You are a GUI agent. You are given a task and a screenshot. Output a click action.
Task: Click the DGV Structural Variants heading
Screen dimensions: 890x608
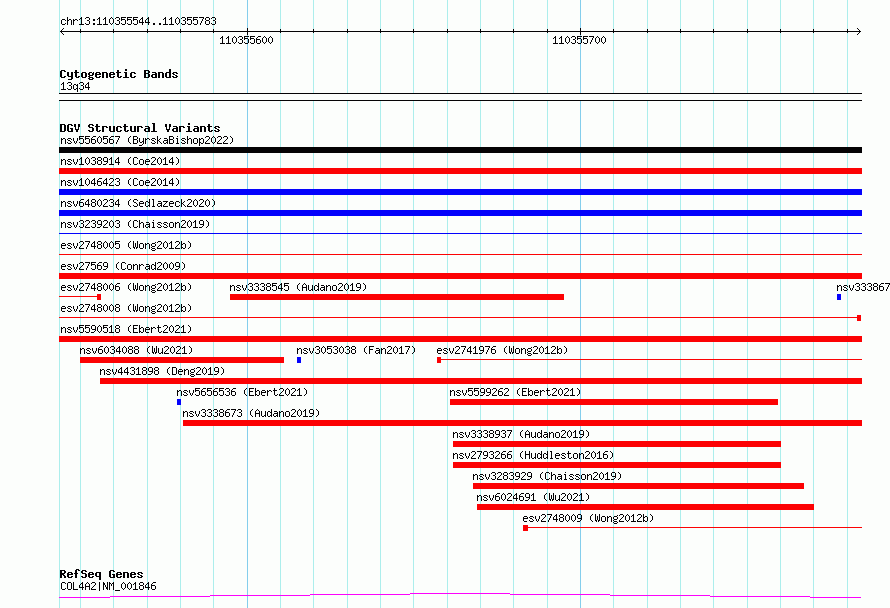[140, 128]
